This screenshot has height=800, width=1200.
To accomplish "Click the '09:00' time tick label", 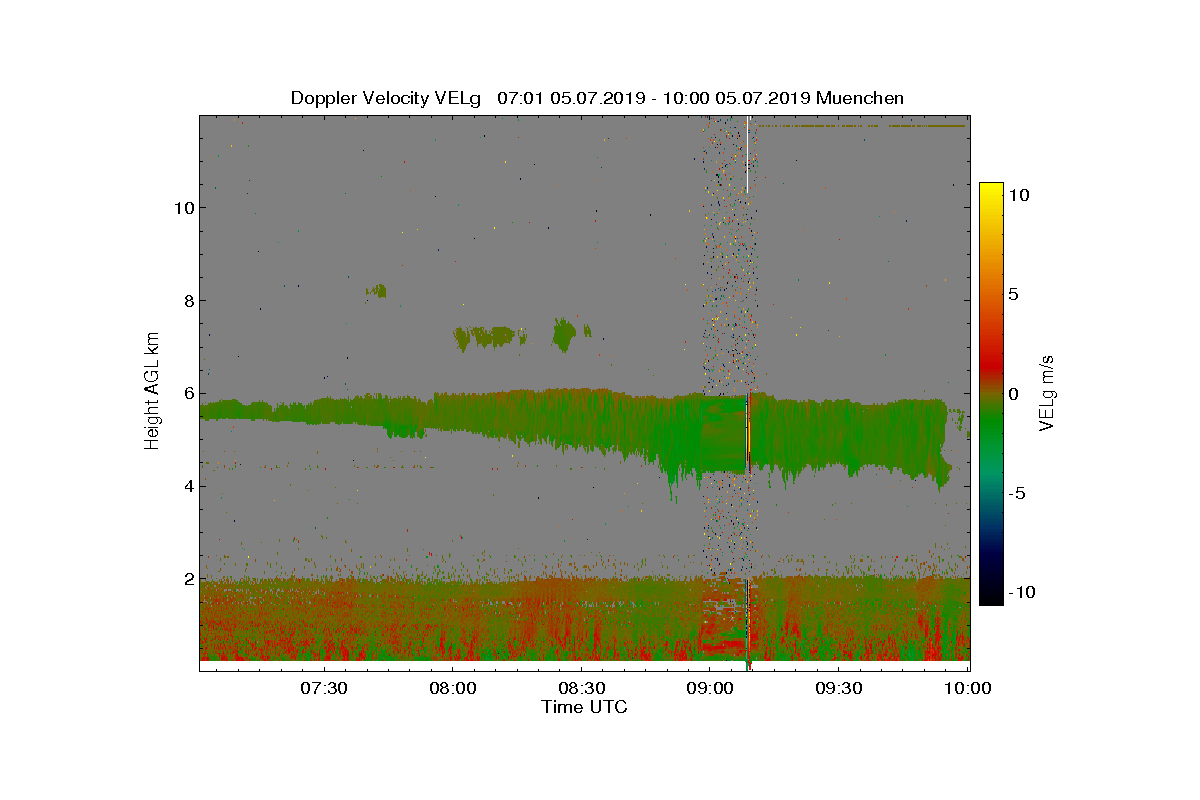I will click(711, 688).
